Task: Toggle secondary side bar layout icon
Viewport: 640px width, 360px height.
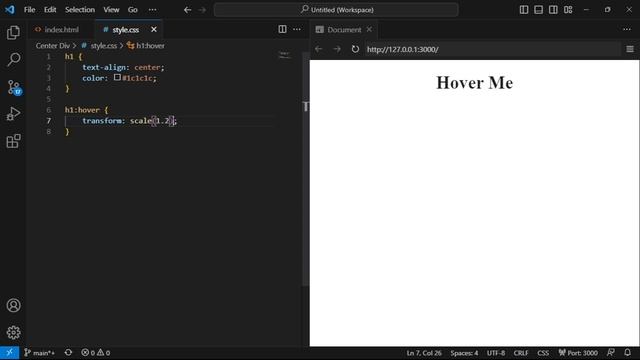Action: tap(553, 9)
